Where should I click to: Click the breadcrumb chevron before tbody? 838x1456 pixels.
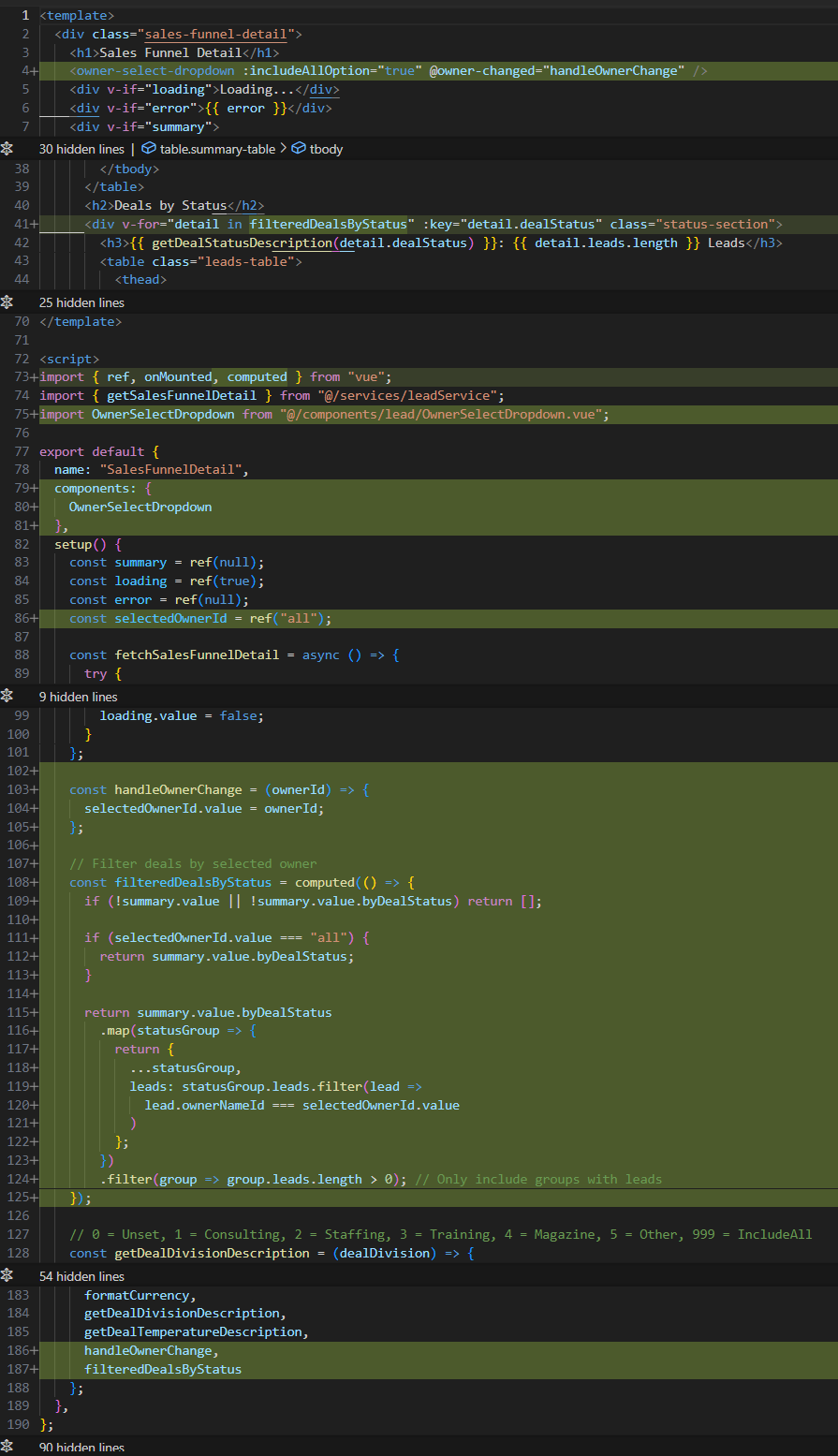pyautogui.click(x=284, y=149)
